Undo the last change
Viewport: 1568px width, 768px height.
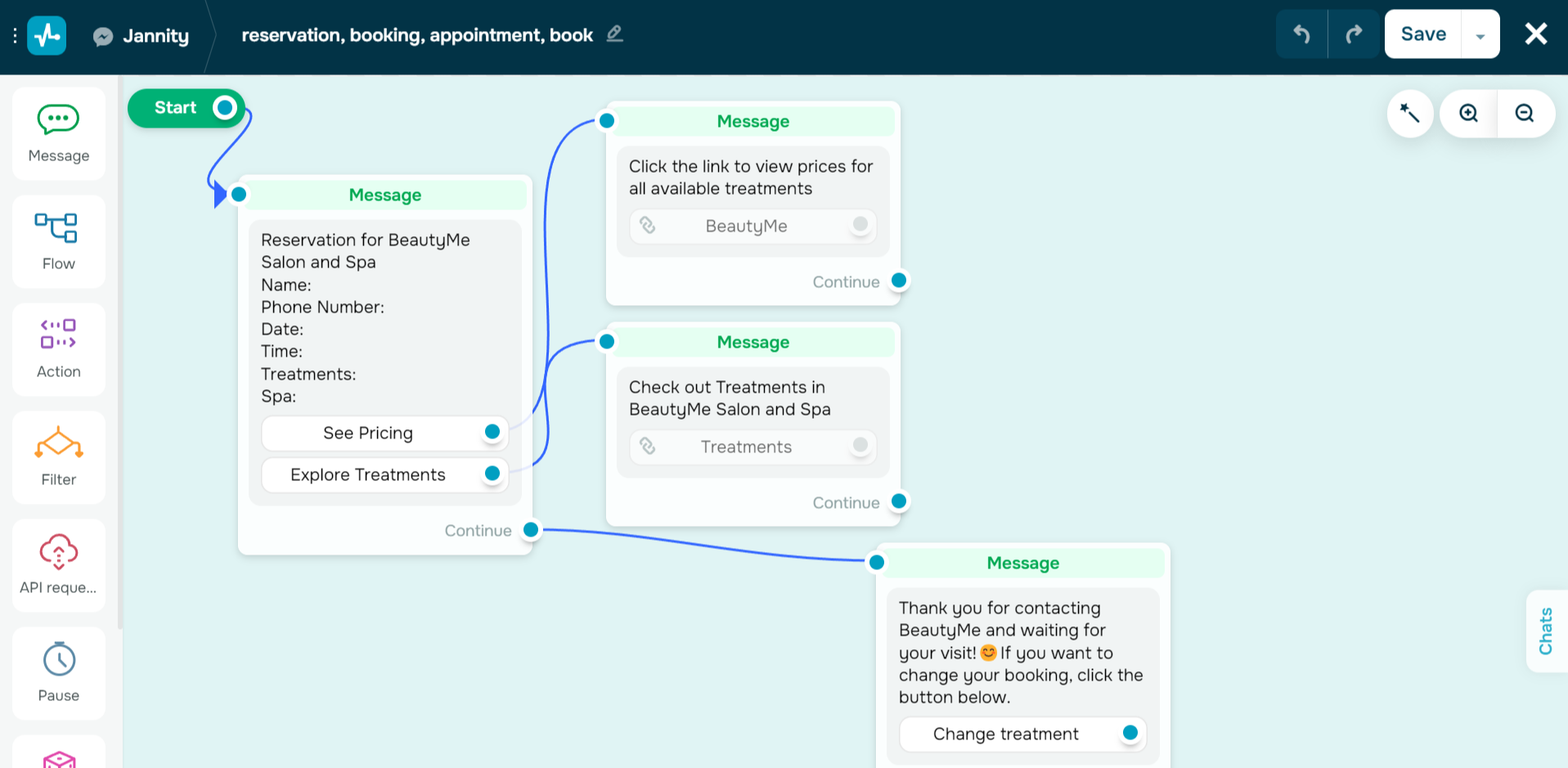pyautogui.click(x=1301, y=34)
